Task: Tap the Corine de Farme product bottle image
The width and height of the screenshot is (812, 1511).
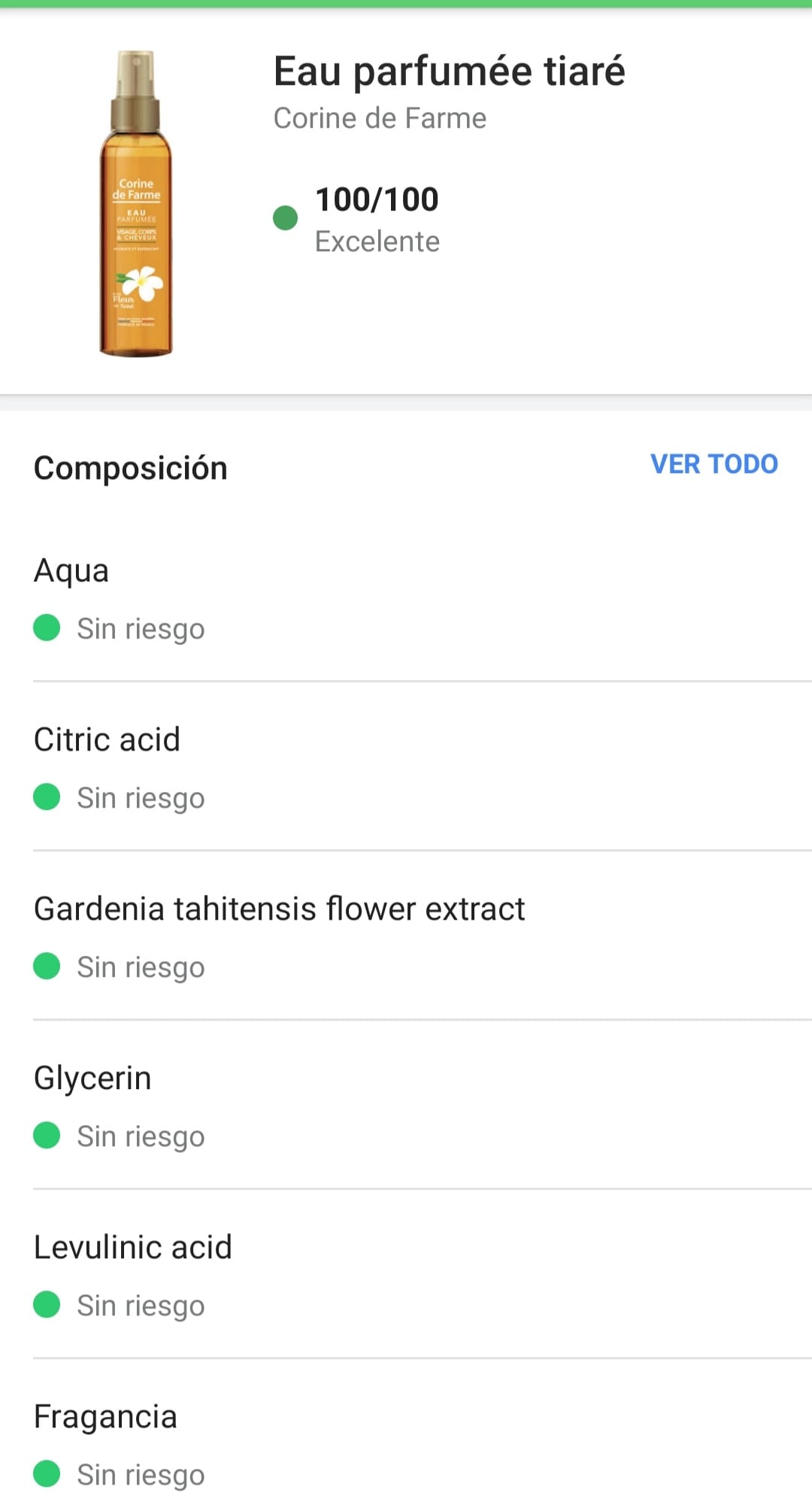Action: (136, 203)
